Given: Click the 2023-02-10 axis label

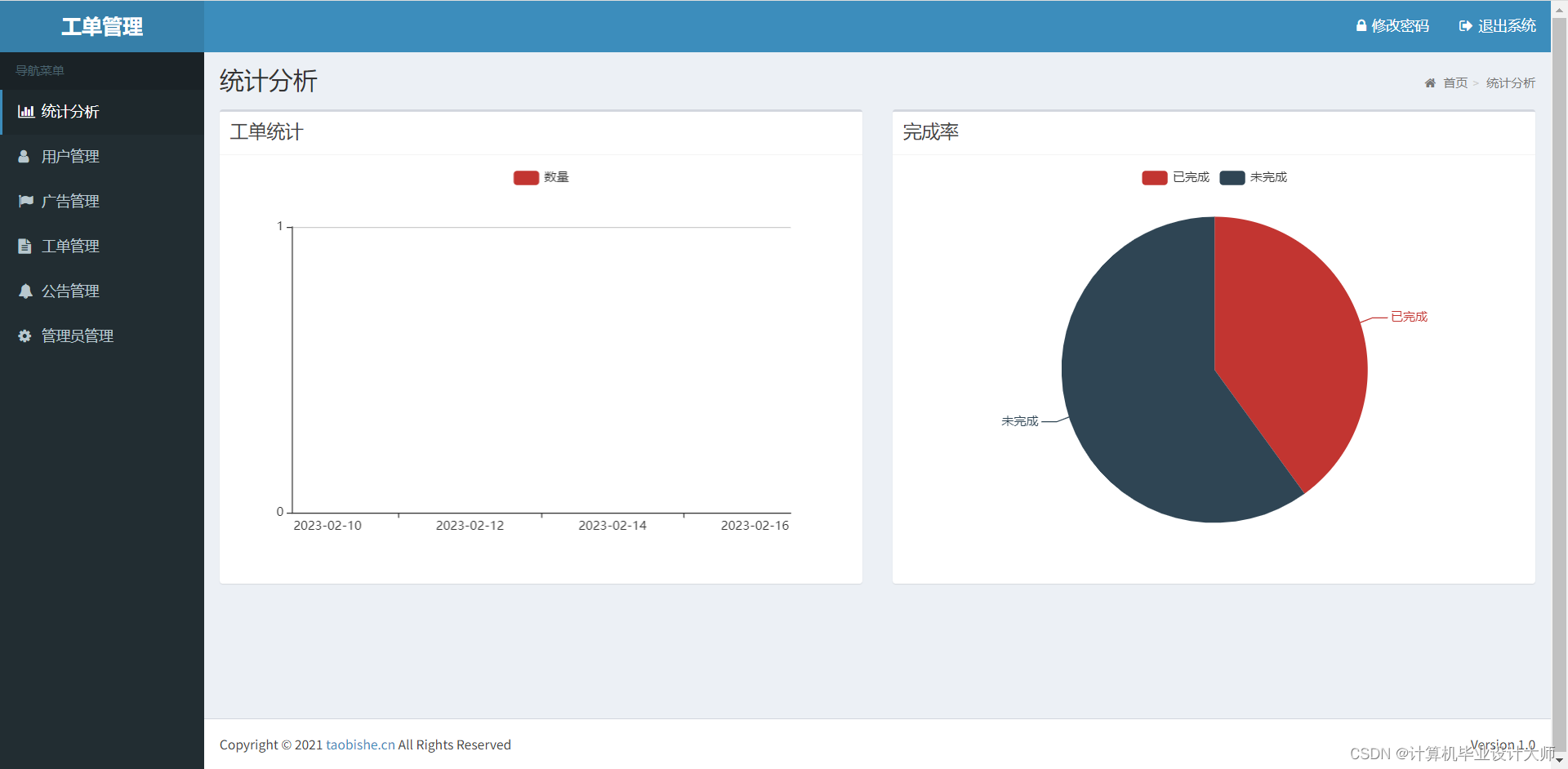Looking at the screenshot, I should [327, 526].
